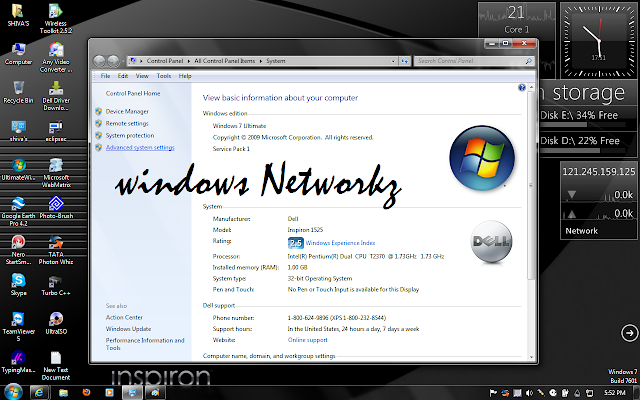
Task: Select New Text Document desktop icon
Action: [56, 365]
